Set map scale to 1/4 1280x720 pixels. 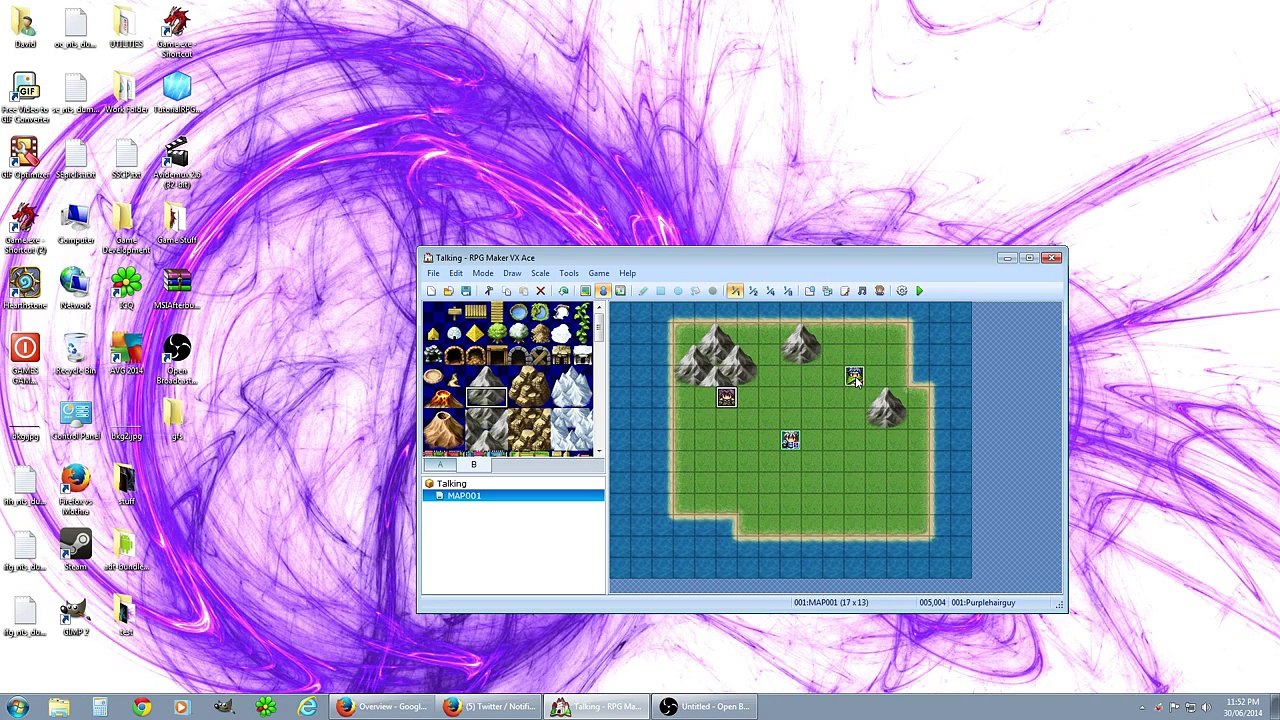pyautogui.click(x=770, y=291)
